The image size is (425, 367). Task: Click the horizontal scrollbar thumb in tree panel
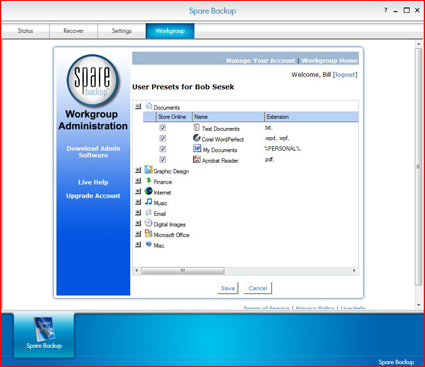tap(183, 271)
